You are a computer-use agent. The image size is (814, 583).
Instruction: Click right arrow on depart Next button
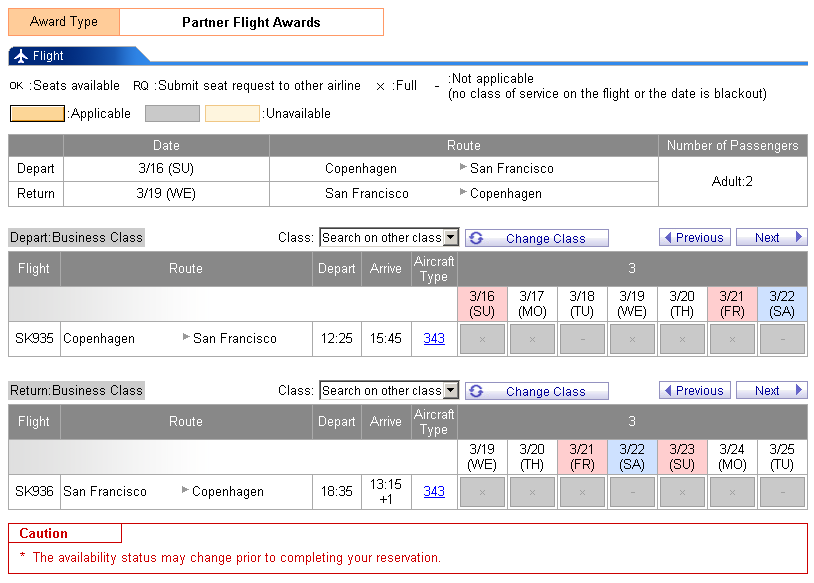click(x=798, y=238)
